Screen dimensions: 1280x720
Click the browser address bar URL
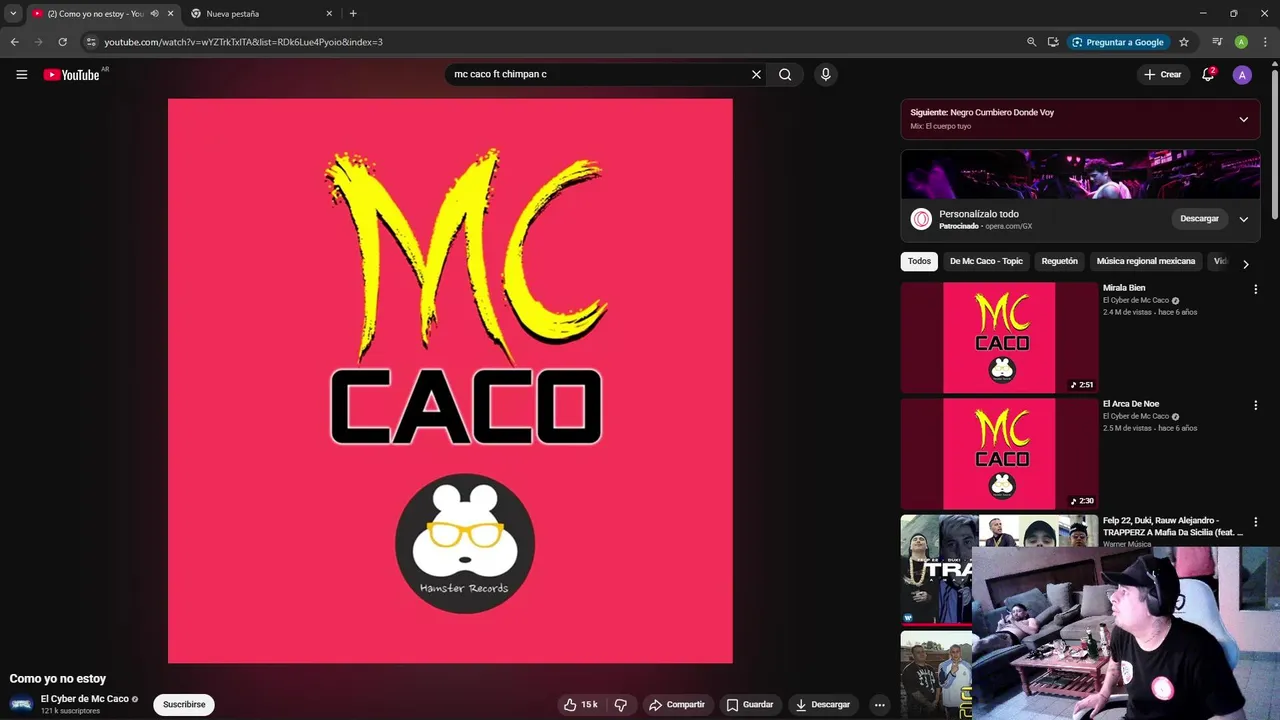243,42
